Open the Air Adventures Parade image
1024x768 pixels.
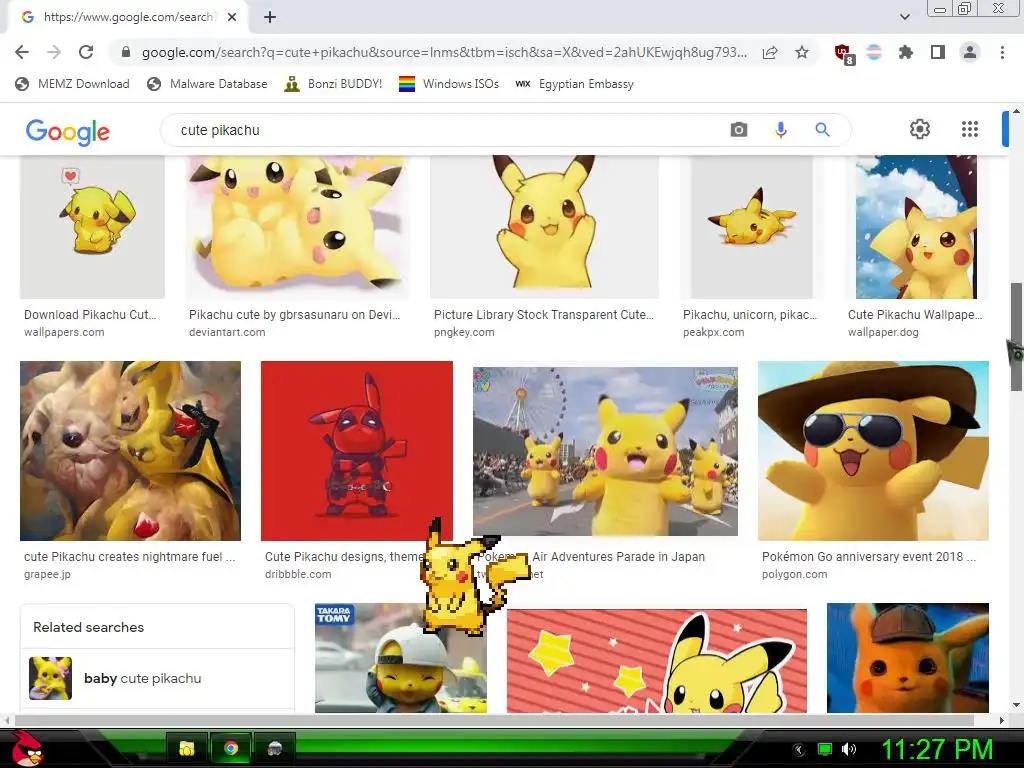(605, 451)
